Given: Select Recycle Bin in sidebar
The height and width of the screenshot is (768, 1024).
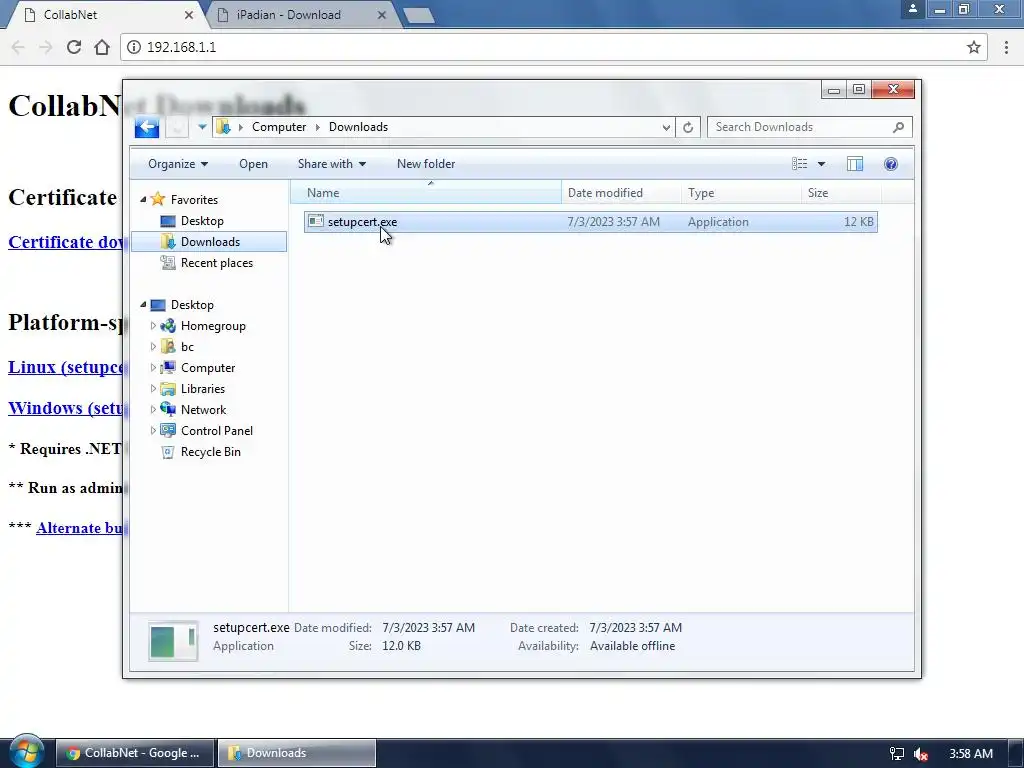Looking at the screenshot, I should (210, 452).
